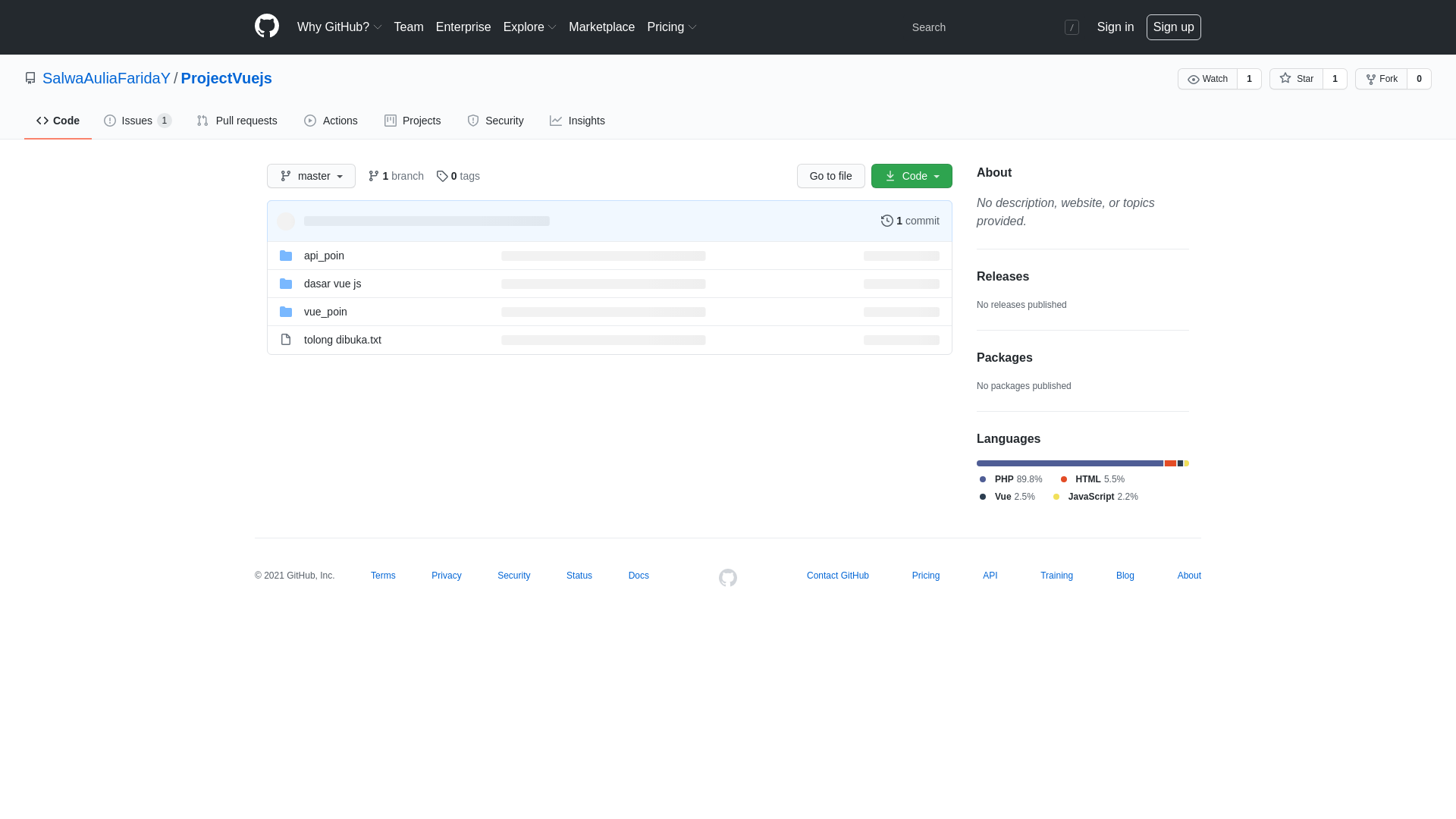
Task: Click the gray GitHub mark in footer
Action: [728, 578]
